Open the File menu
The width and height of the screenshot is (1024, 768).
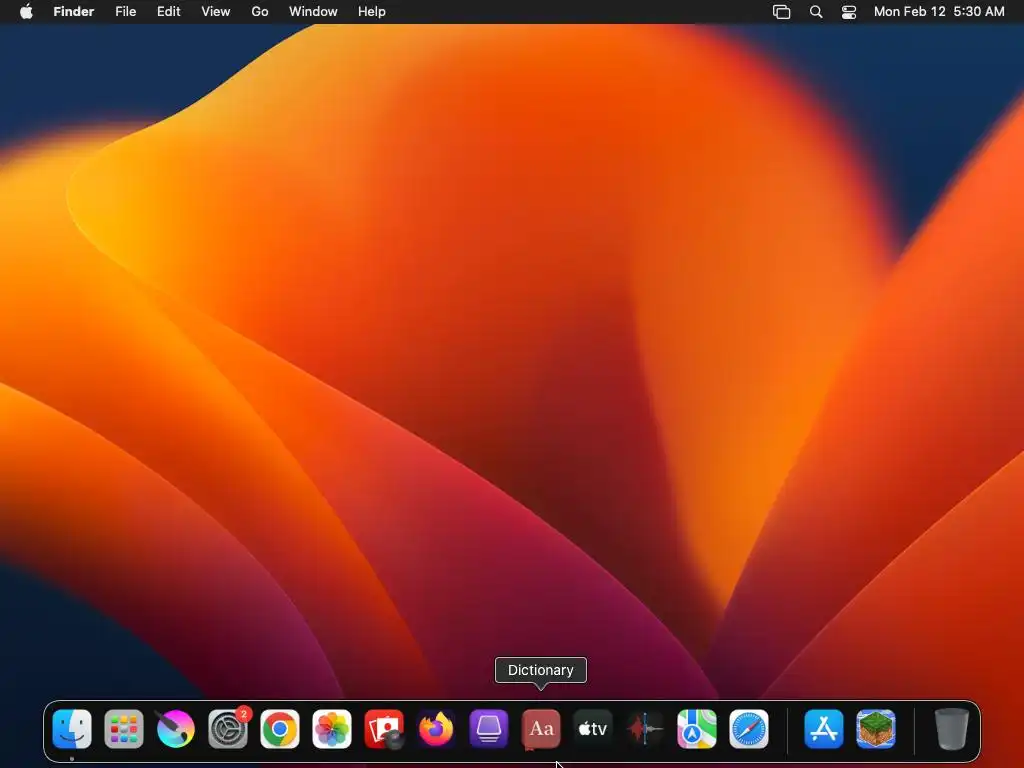[125, 12]
